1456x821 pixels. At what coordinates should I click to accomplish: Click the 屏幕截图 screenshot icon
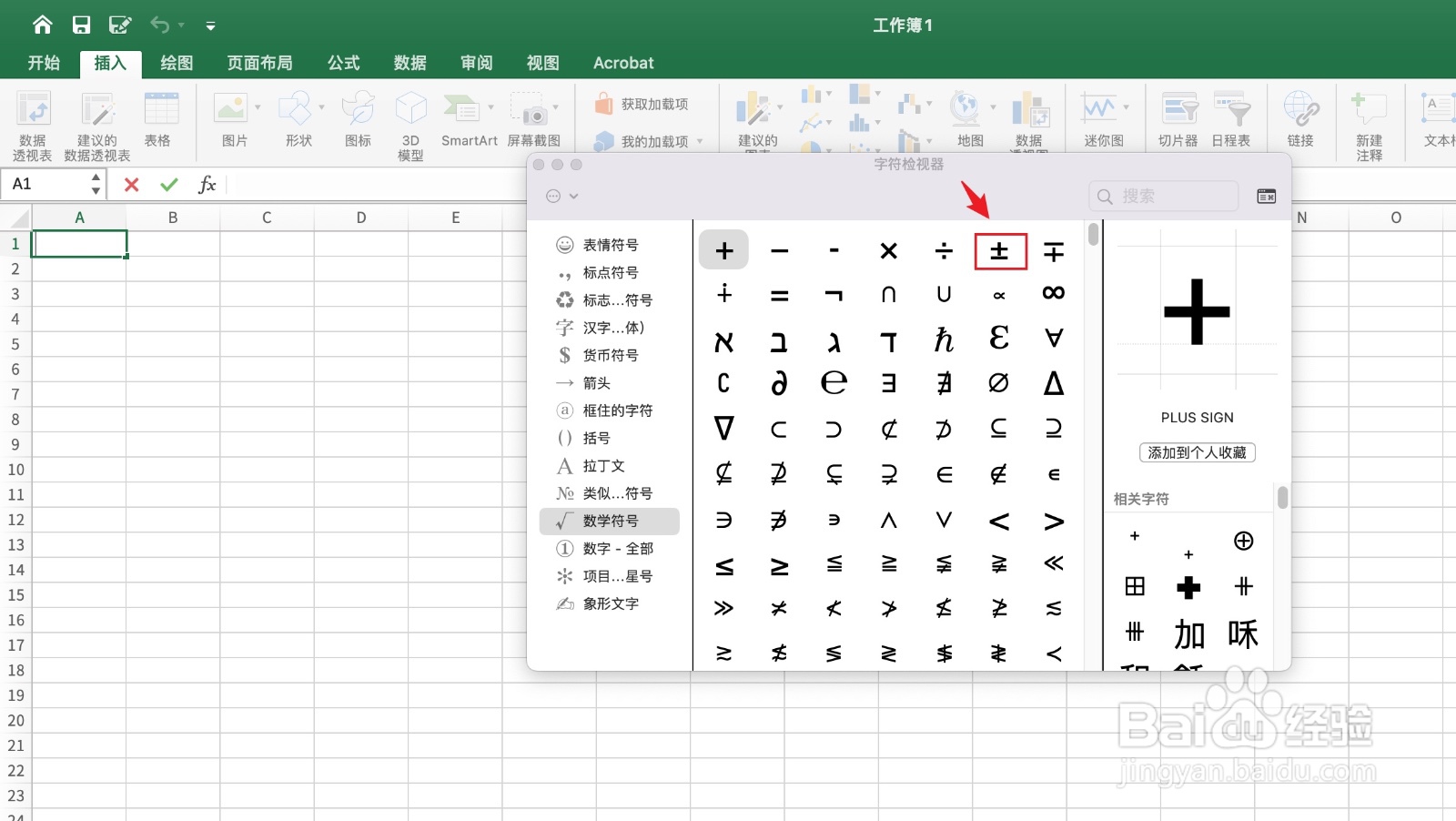[x=529, y=109]
